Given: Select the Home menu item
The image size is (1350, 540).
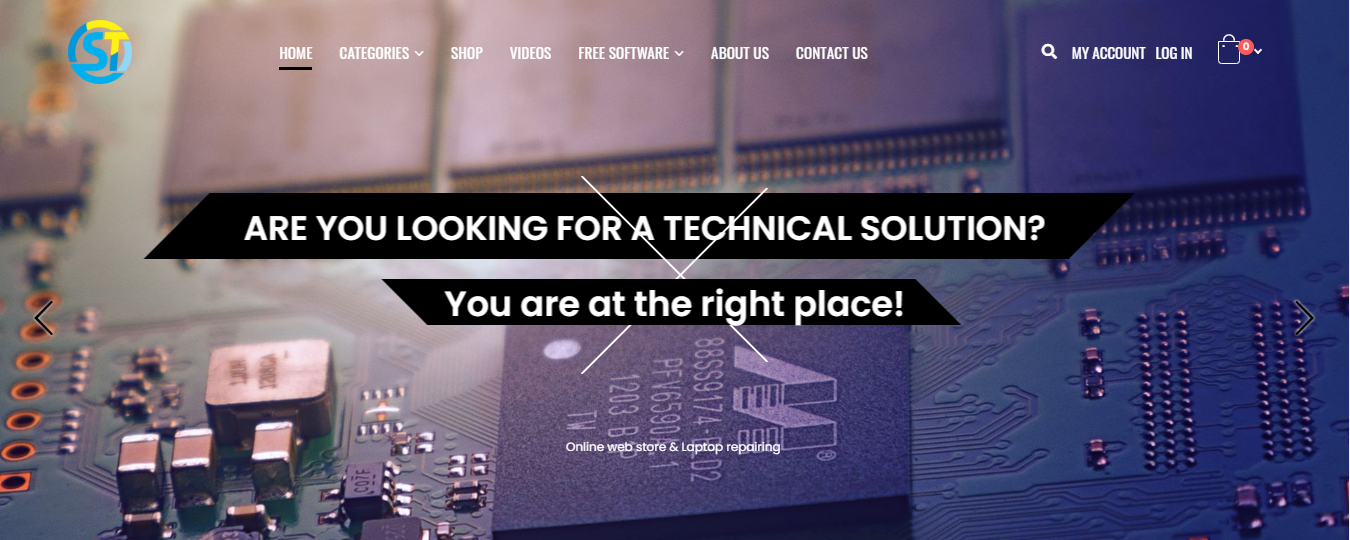Looking at the screenshot, I should tap(295, 53).
